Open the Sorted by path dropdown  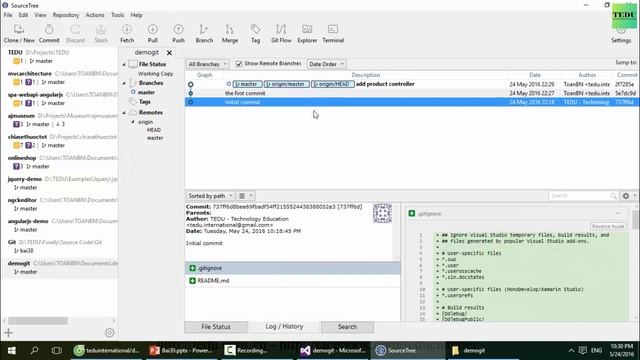click(210, 196)
